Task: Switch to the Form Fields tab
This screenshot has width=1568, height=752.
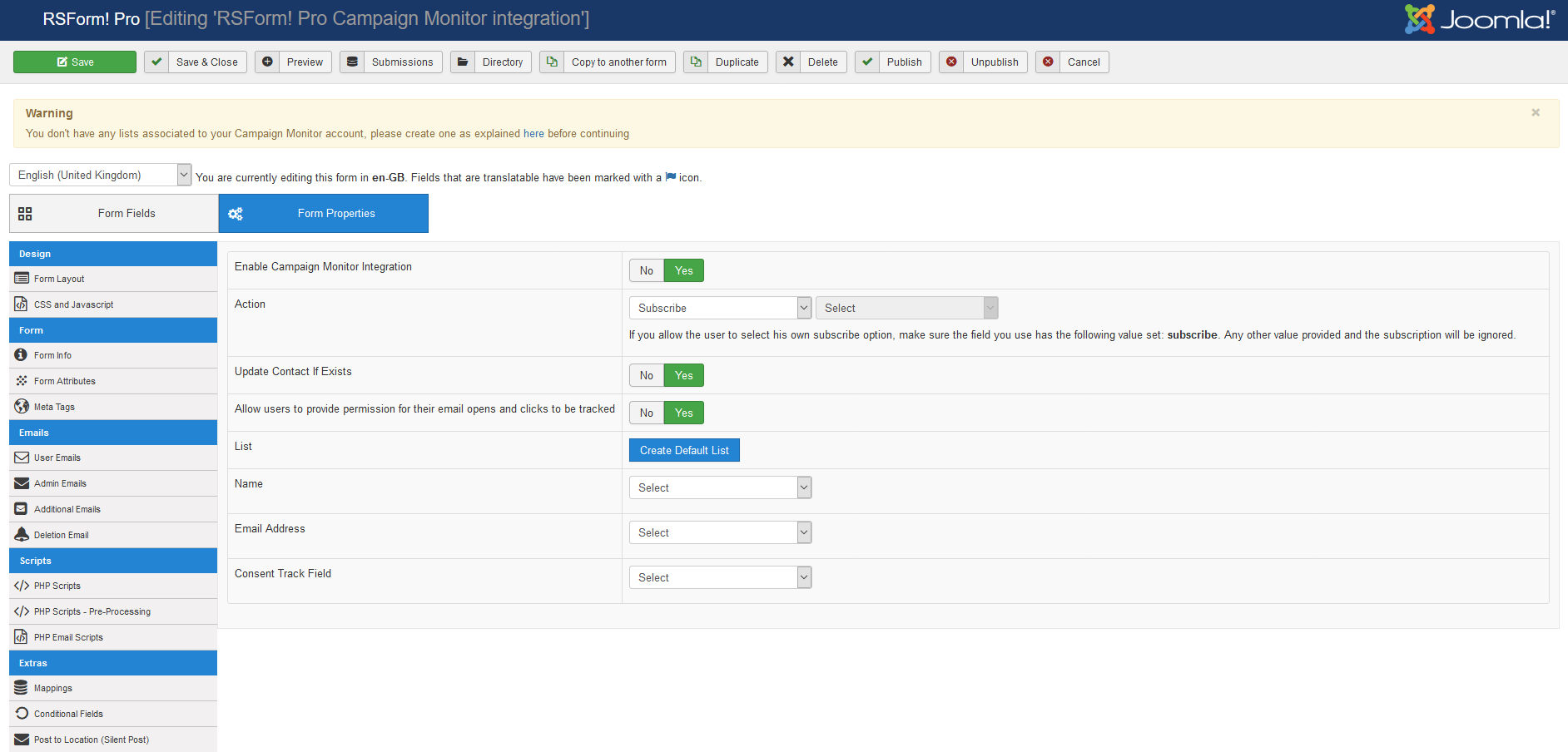Action: [114, 214]
